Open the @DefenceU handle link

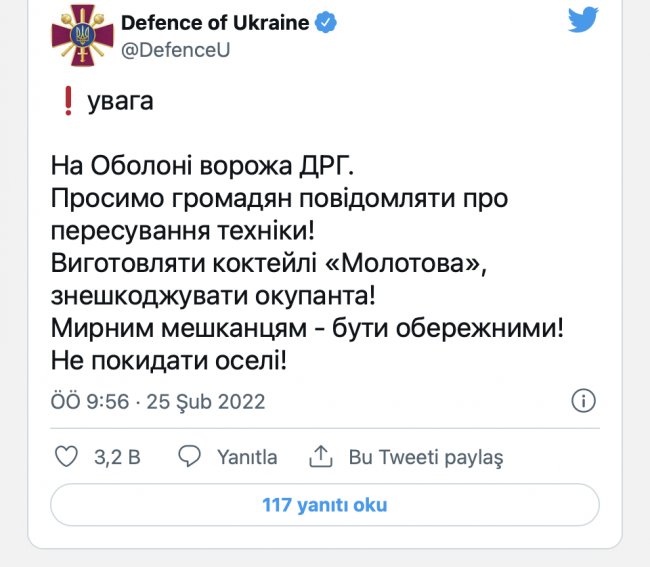coord(175,50)
